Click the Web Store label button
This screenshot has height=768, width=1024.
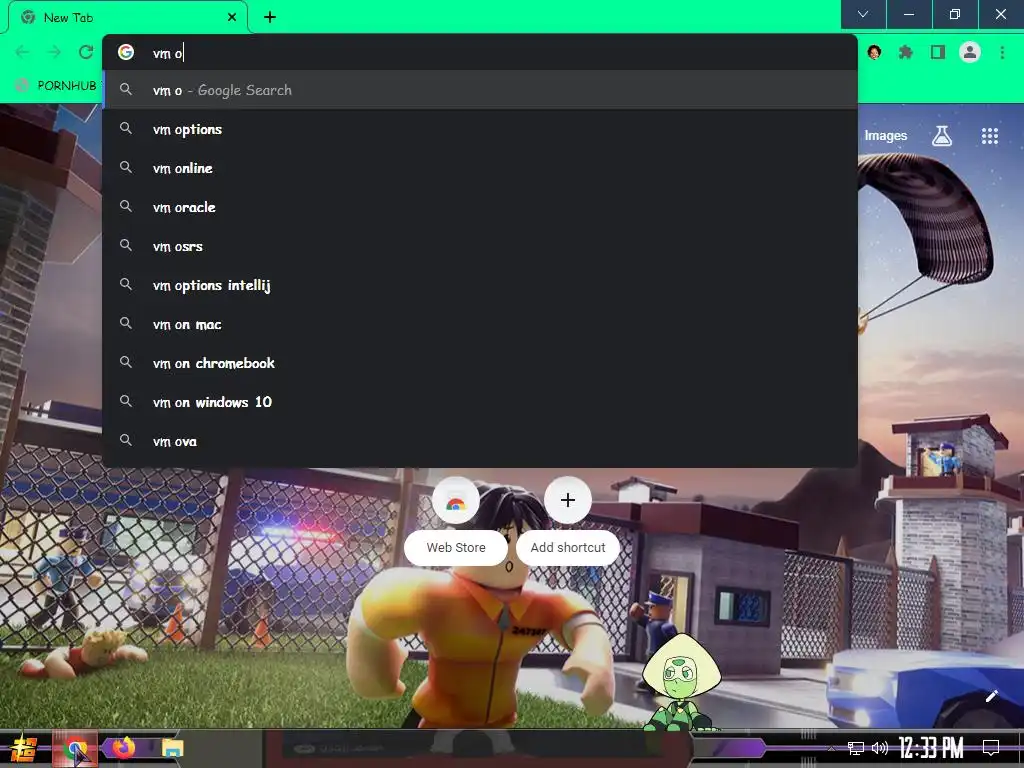point(456,548)
